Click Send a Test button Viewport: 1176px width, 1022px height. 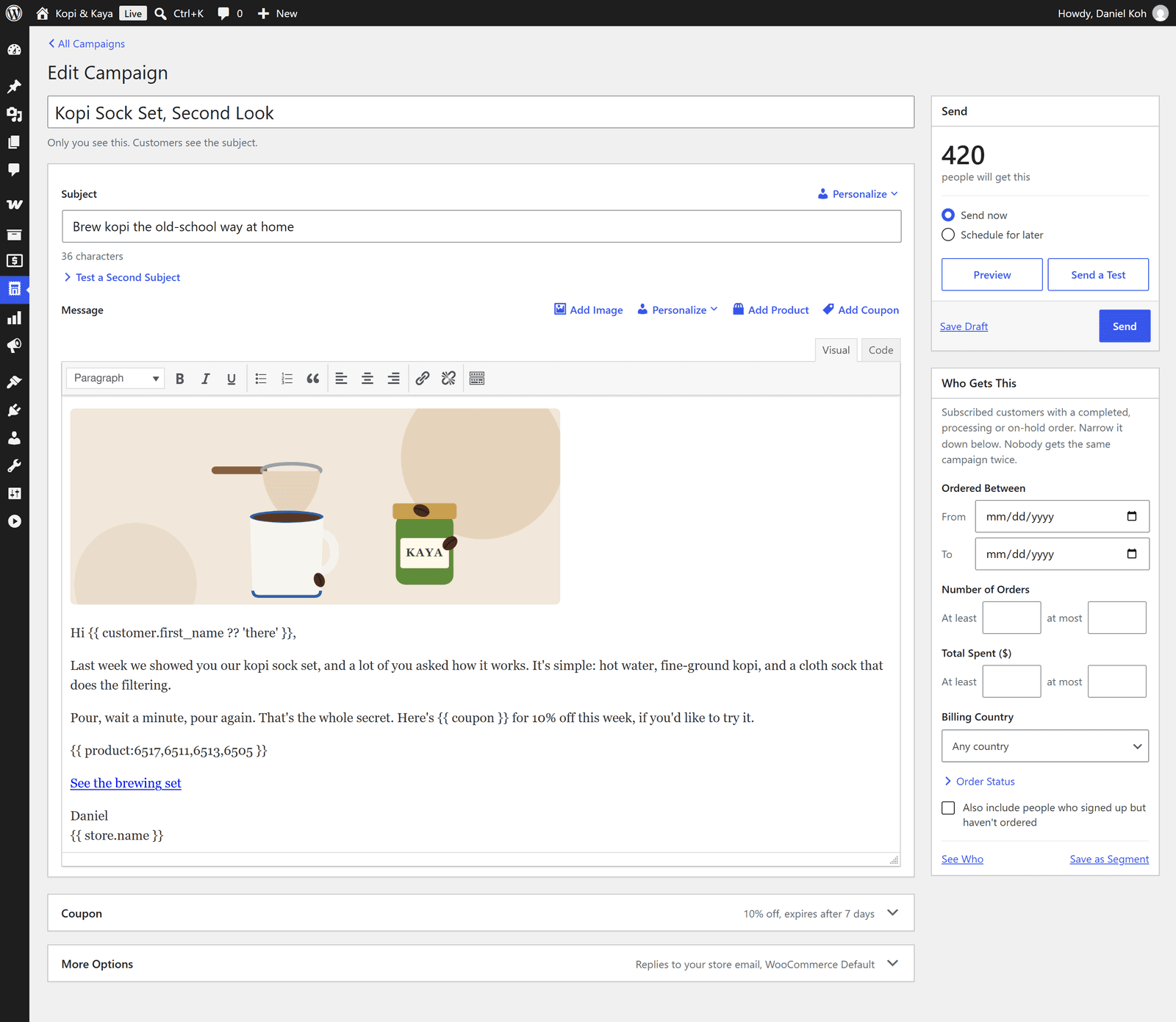tap(1098, 274)
